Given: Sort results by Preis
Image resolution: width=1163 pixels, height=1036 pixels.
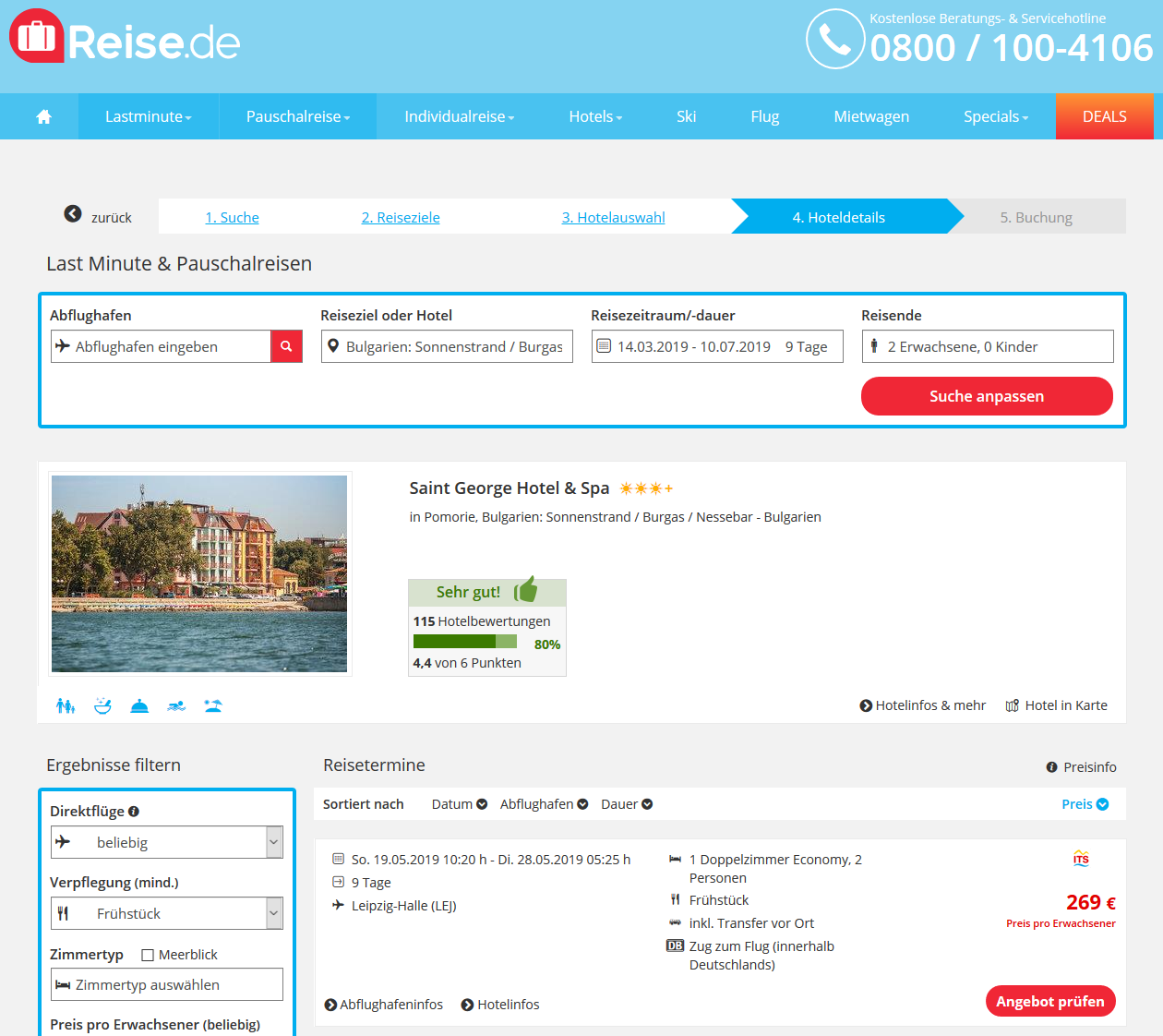Looking at the screenshot, I should pyautogui.click(x=1085, y=804).
